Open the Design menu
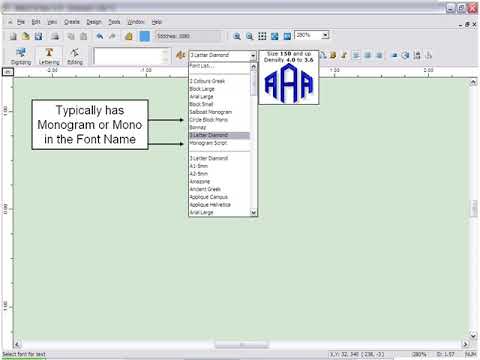This screenshot has height=360, width=480. click(94, 22)
